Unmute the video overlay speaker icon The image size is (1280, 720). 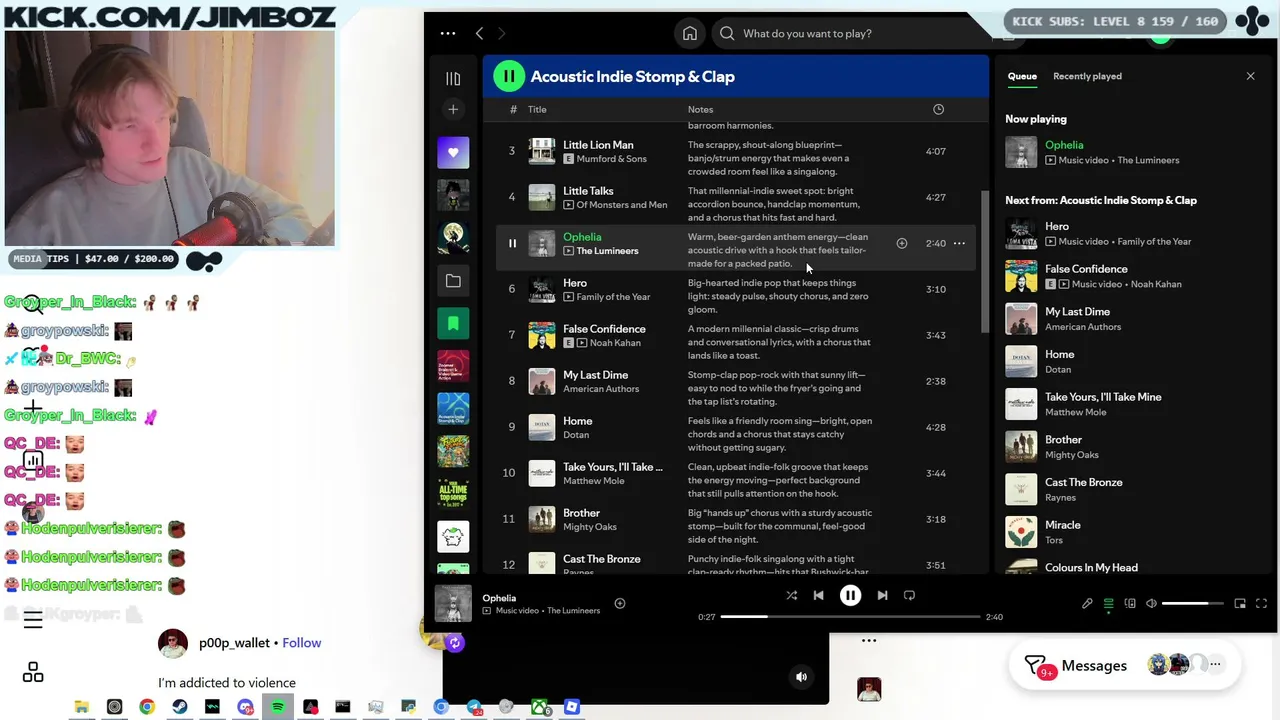801,677
